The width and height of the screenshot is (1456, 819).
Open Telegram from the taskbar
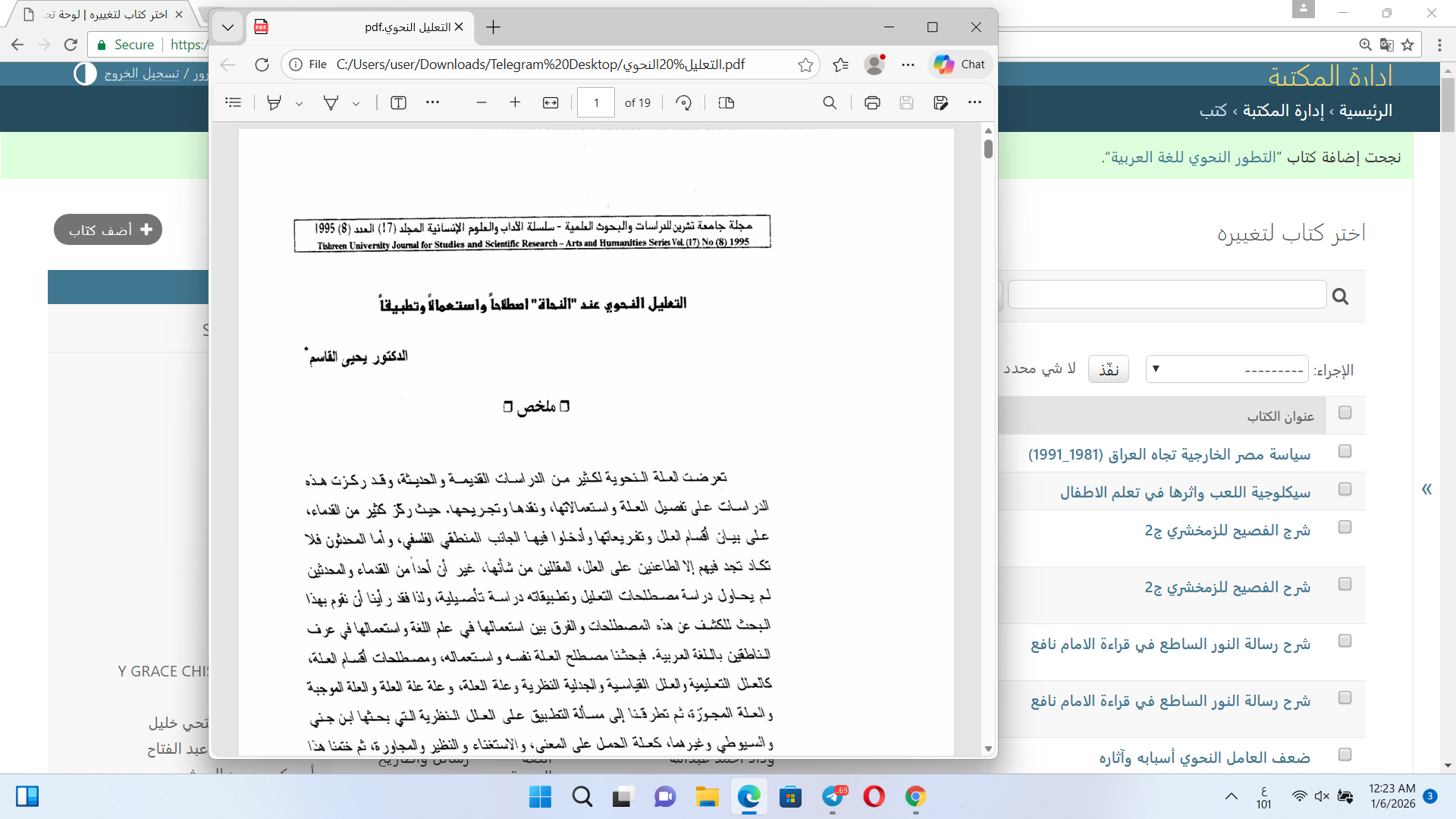833,797
